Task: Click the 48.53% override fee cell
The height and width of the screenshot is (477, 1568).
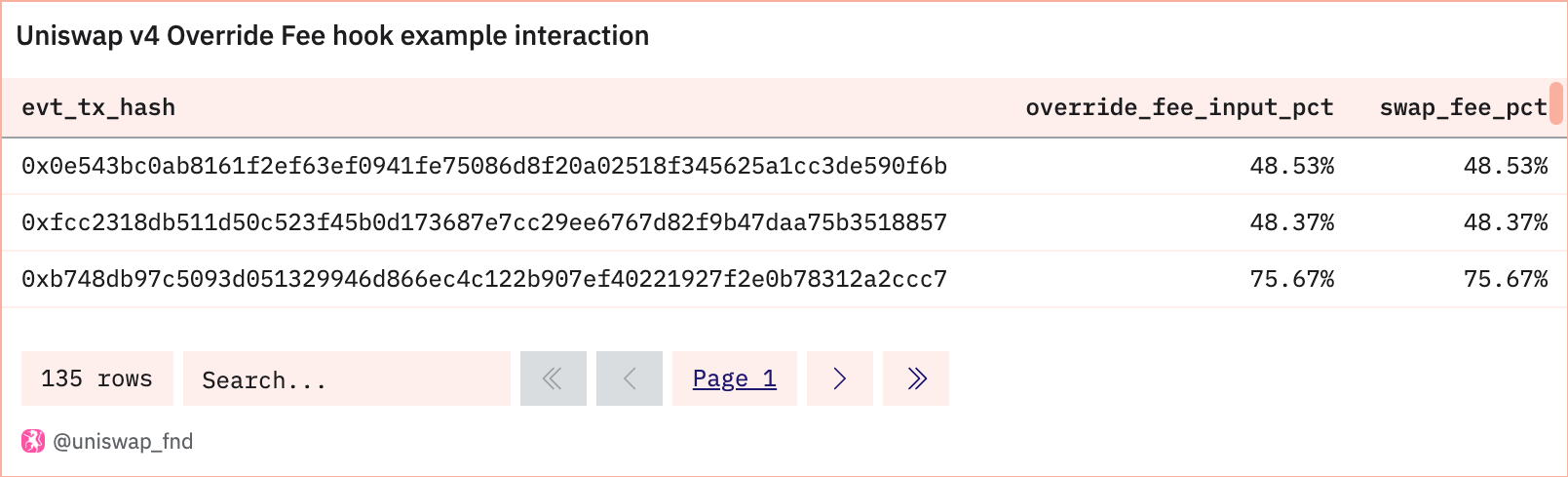Action: click(x=1292, y=166)
